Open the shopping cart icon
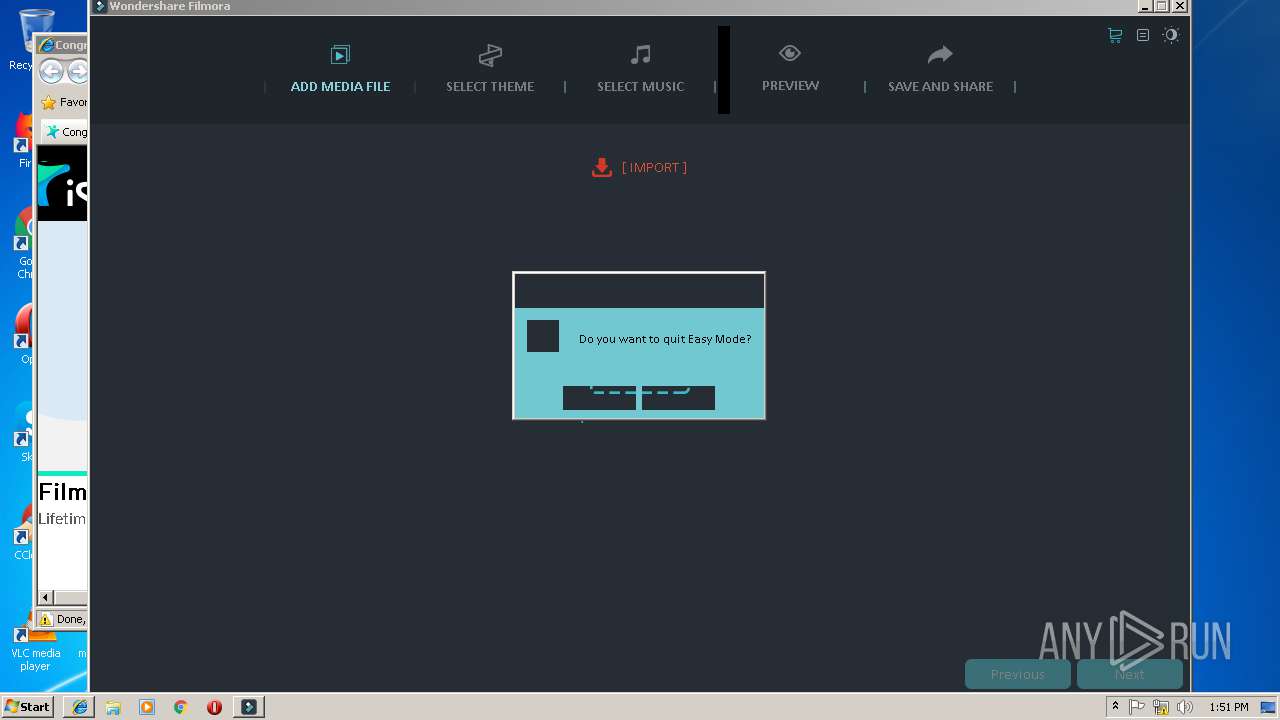The height and width of the screenshot is (720, 1280). coord(1115,35)
